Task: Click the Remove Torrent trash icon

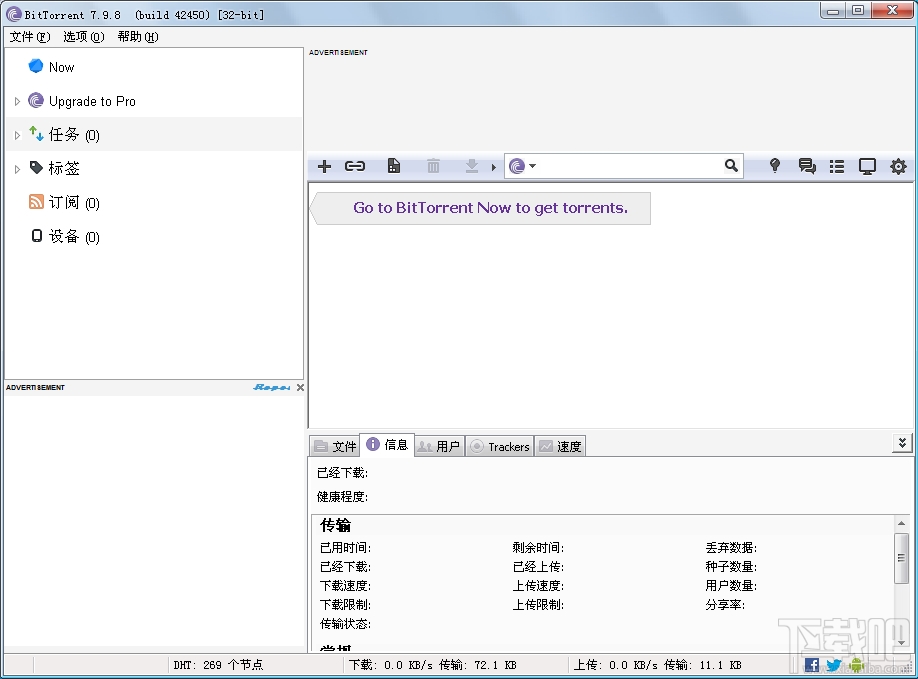Action: (x=433, y=166)
